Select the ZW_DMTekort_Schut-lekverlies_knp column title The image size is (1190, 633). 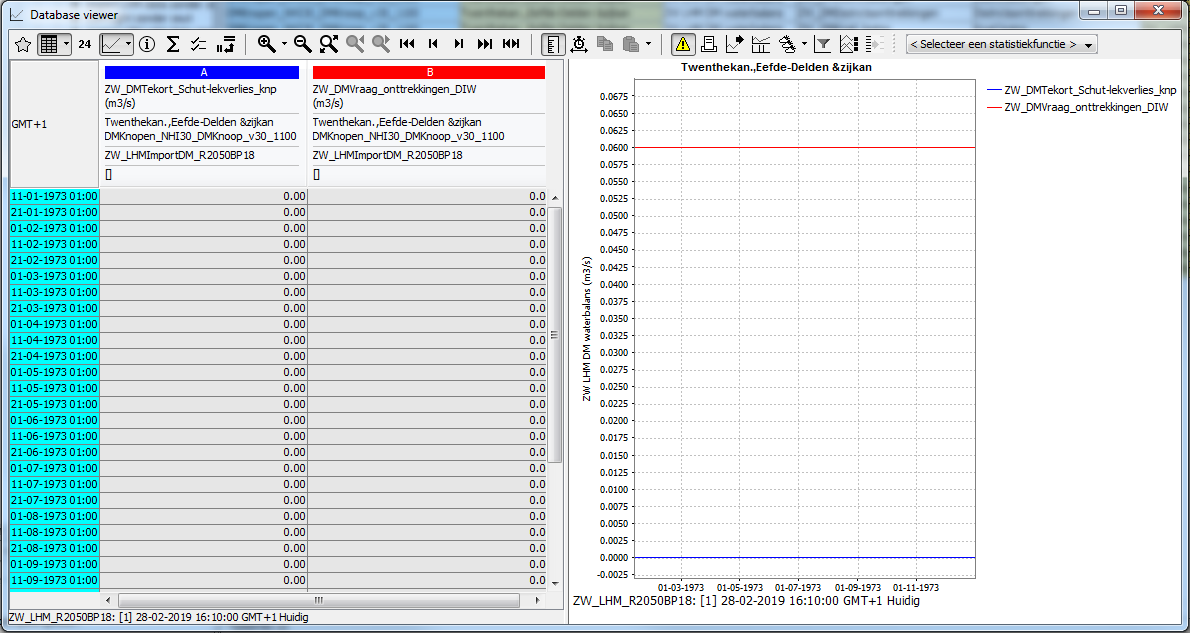coord(190,89)
